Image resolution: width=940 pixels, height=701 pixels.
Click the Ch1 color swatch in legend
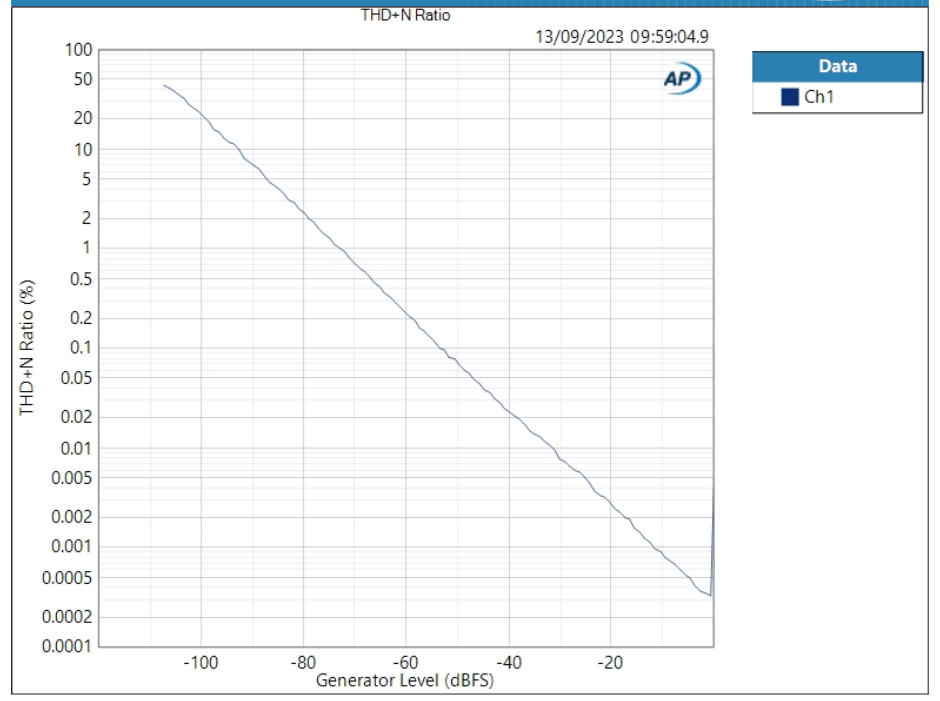(790, 97)
